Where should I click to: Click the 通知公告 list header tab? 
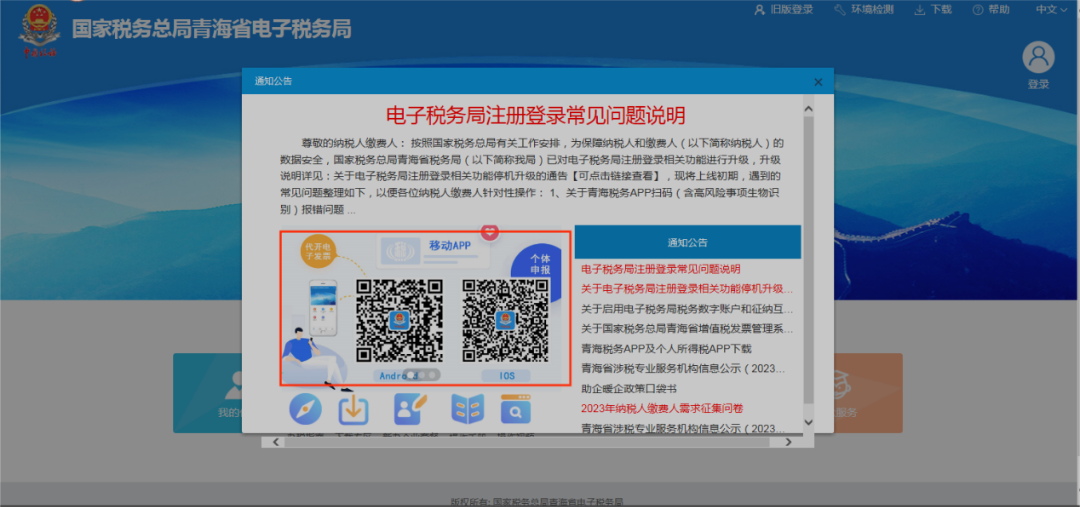(x=687, y=242)
